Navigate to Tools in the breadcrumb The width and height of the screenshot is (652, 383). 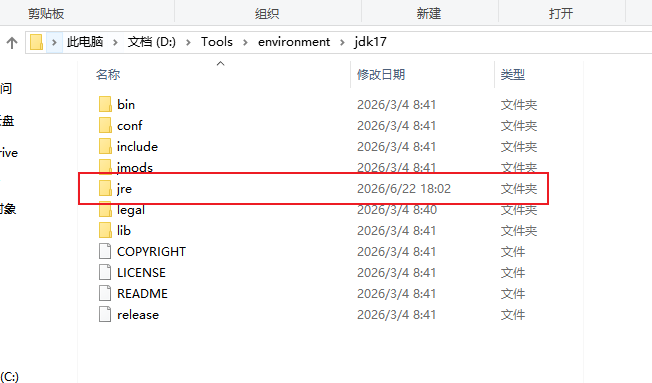(217, 42)
